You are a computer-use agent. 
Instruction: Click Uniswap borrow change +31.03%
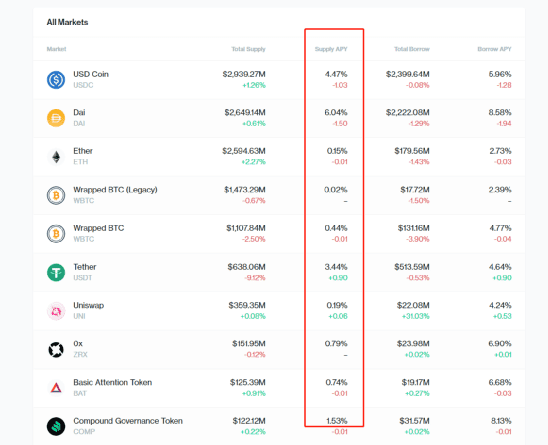tap(415, 316)
